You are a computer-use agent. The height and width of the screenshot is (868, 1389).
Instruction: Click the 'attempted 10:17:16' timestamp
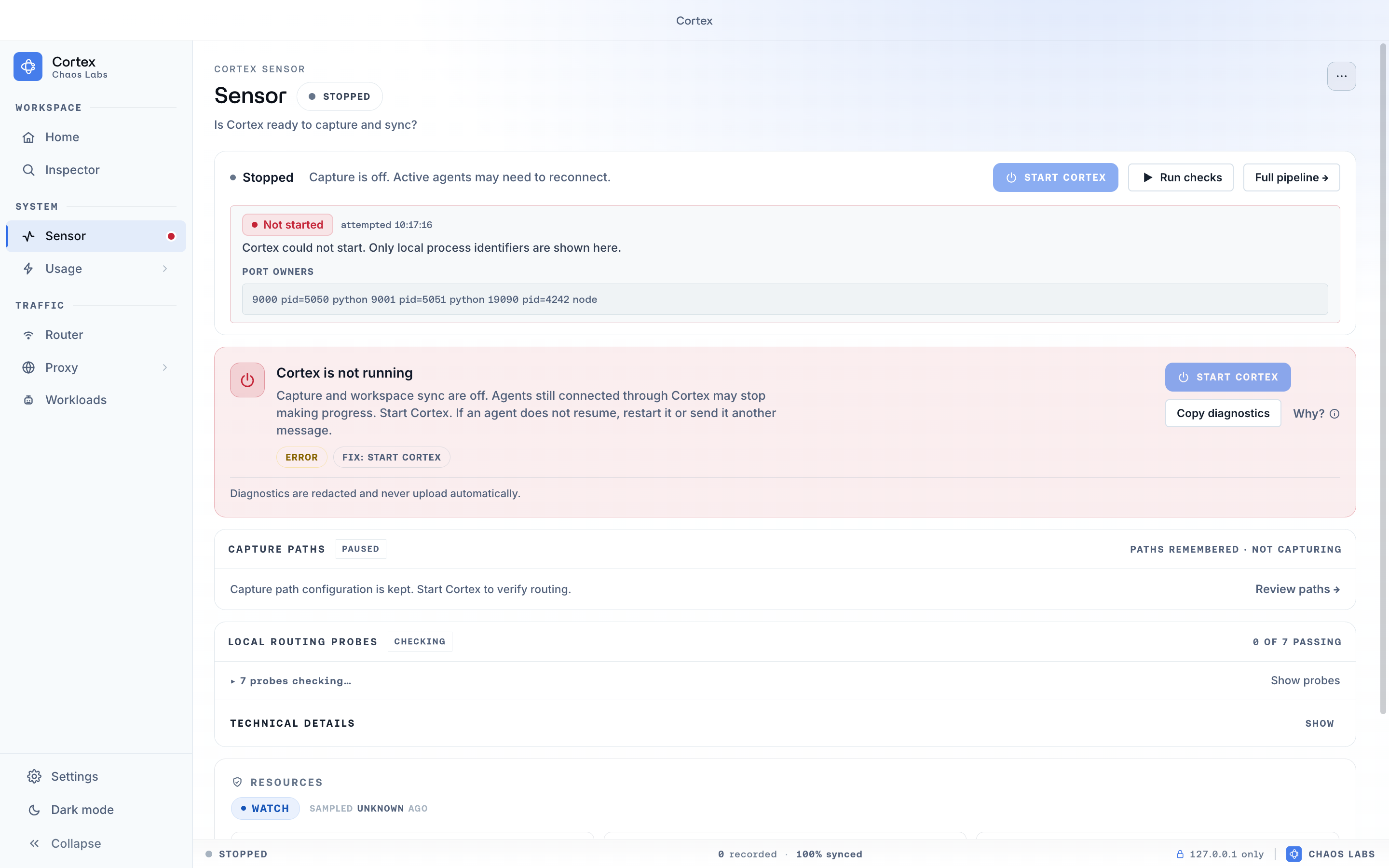(x=387, y=225)
